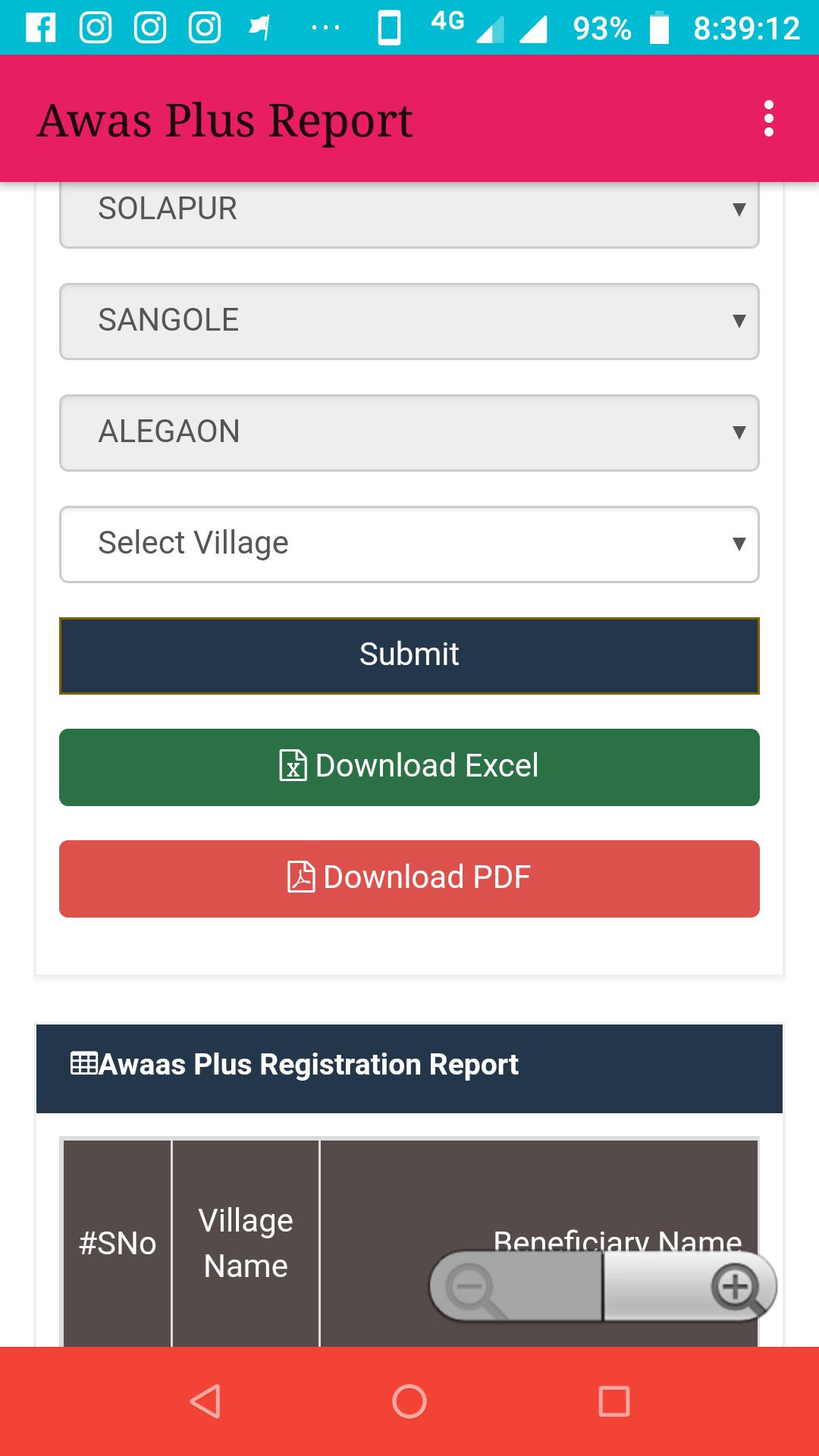
Task: Tap the PDF file icon on Download PDF
Action: [x=301, y=877]
